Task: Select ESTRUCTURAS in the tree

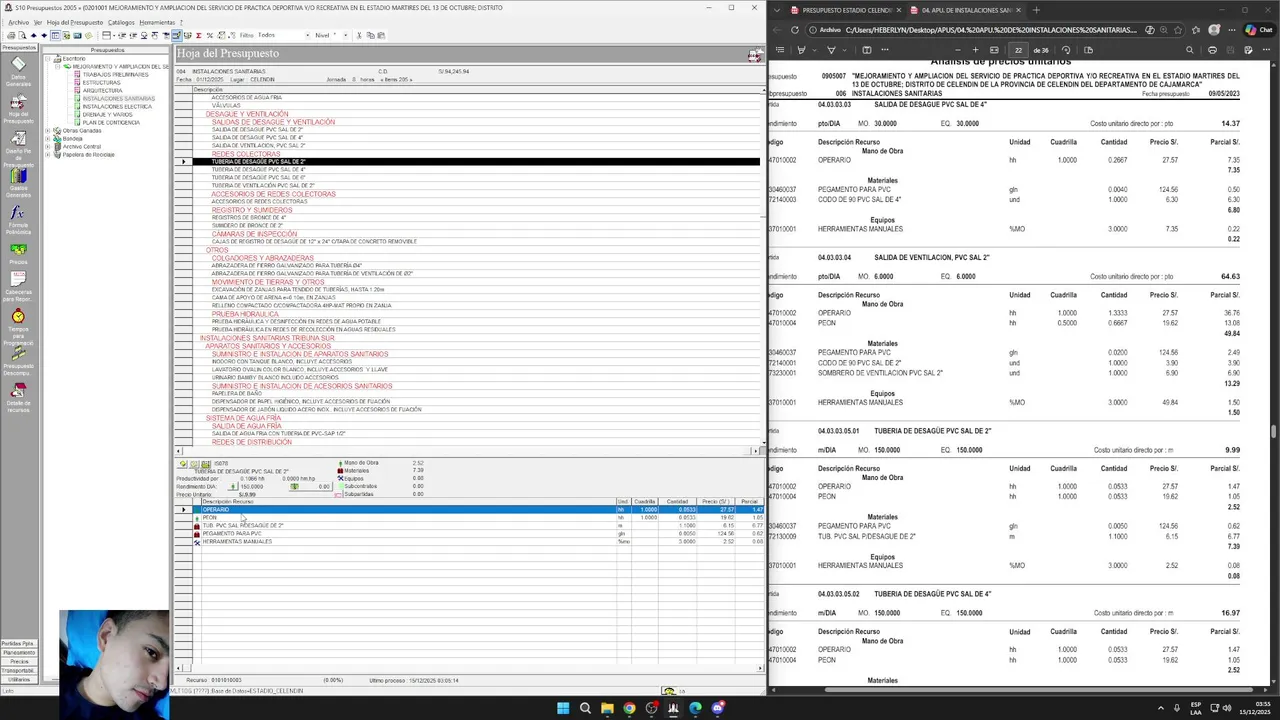Action: (101, 83)
